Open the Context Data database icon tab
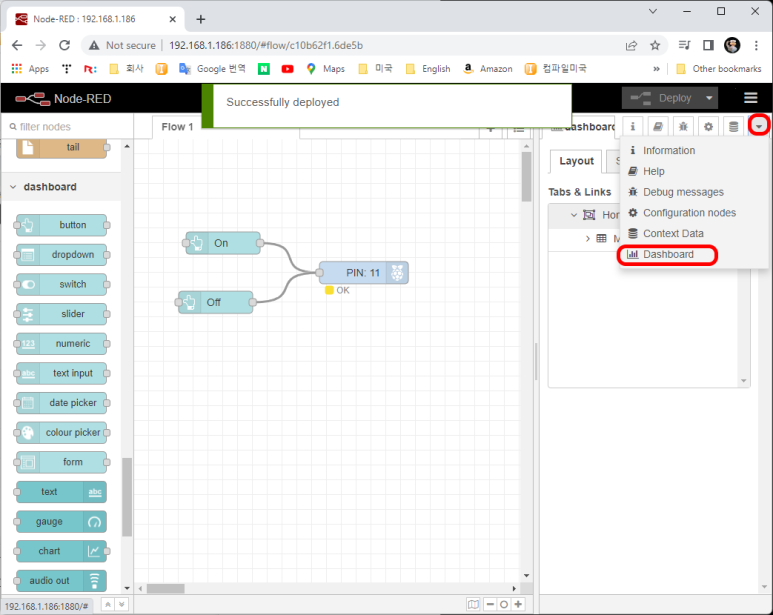Screen dimensions: 773x615 [733, 127]
